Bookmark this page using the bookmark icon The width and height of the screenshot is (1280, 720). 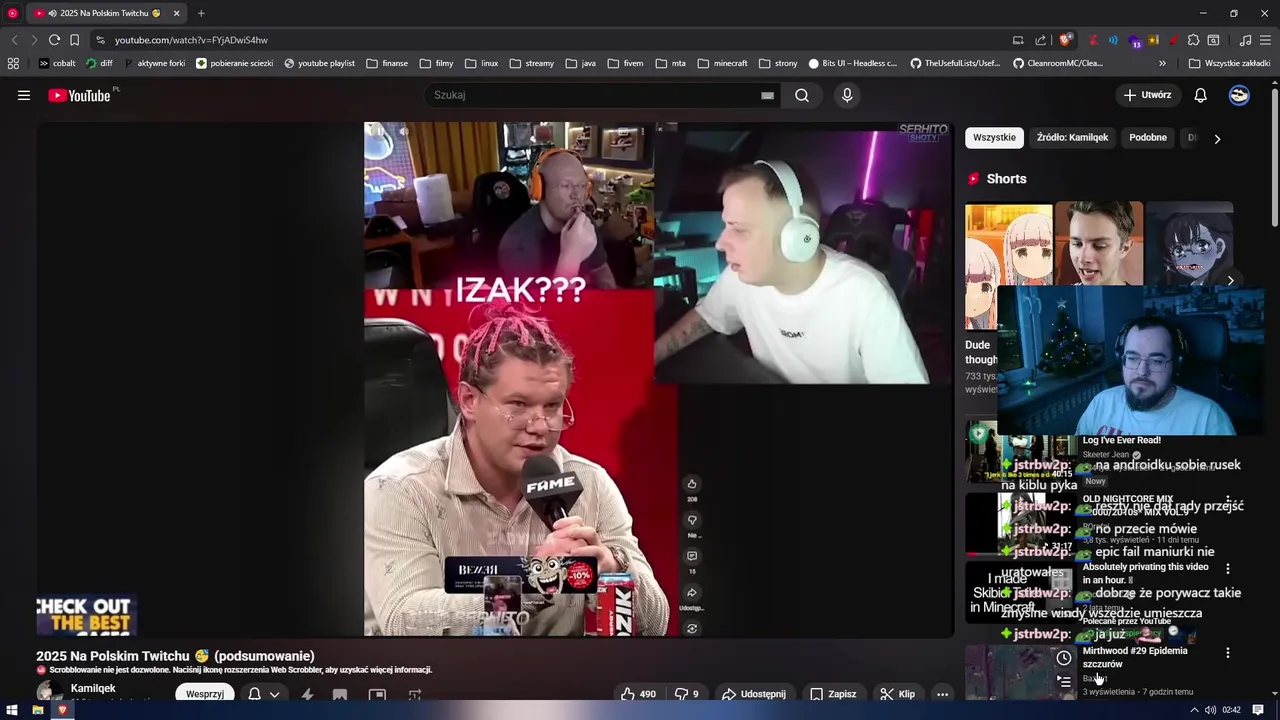click(x=74, y=40)
